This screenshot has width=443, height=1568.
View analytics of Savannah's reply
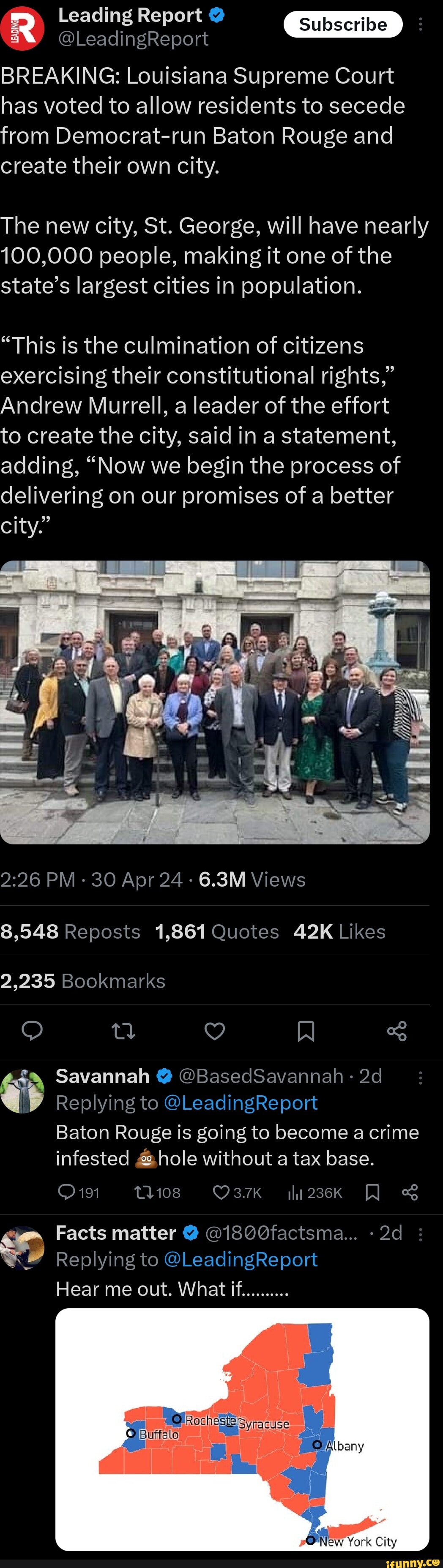pyautogui.click(x=314, y=1192)
